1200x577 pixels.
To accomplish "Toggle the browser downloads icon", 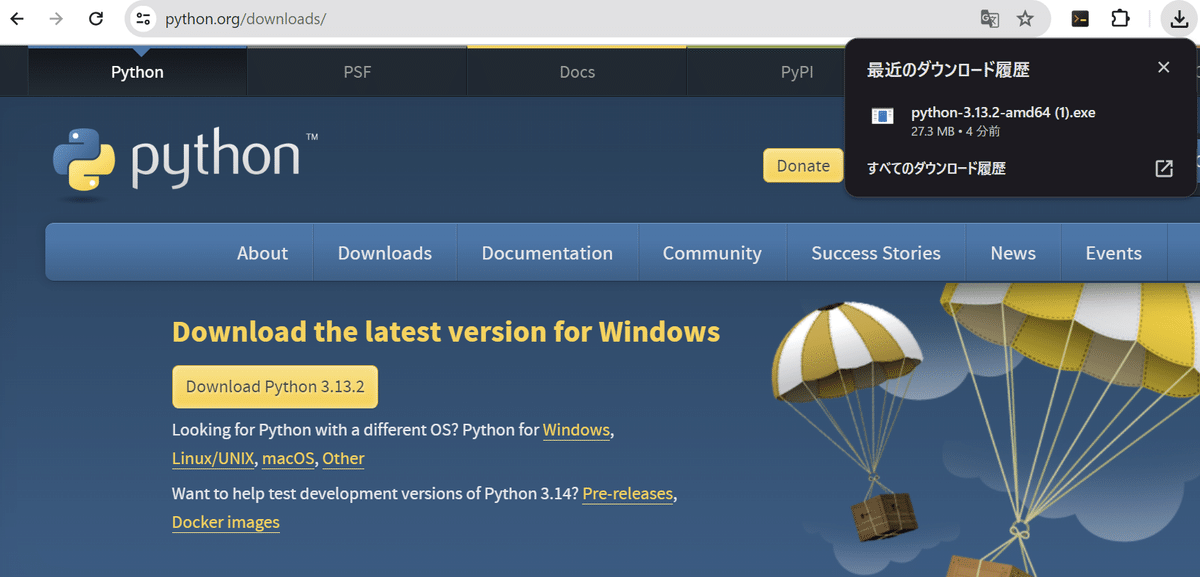I will pyautogui.click(x=1179, y=18).
